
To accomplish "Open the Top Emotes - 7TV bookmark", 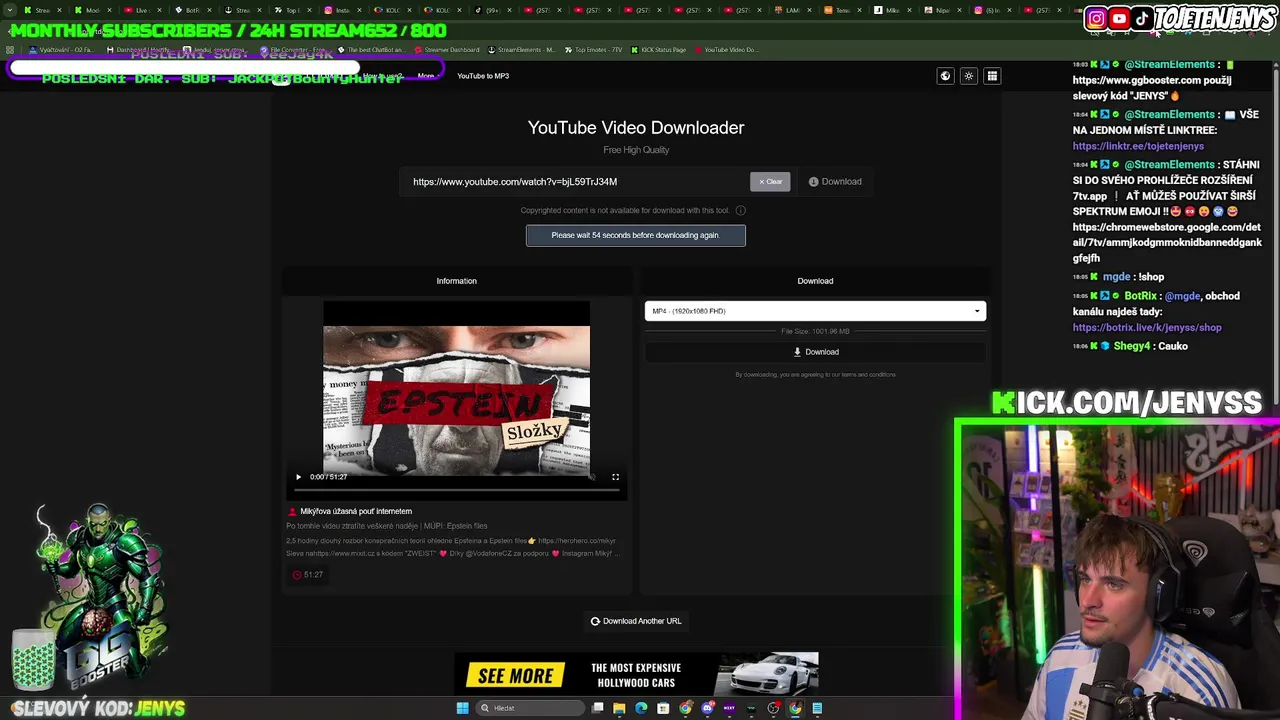I will point(593,50).
